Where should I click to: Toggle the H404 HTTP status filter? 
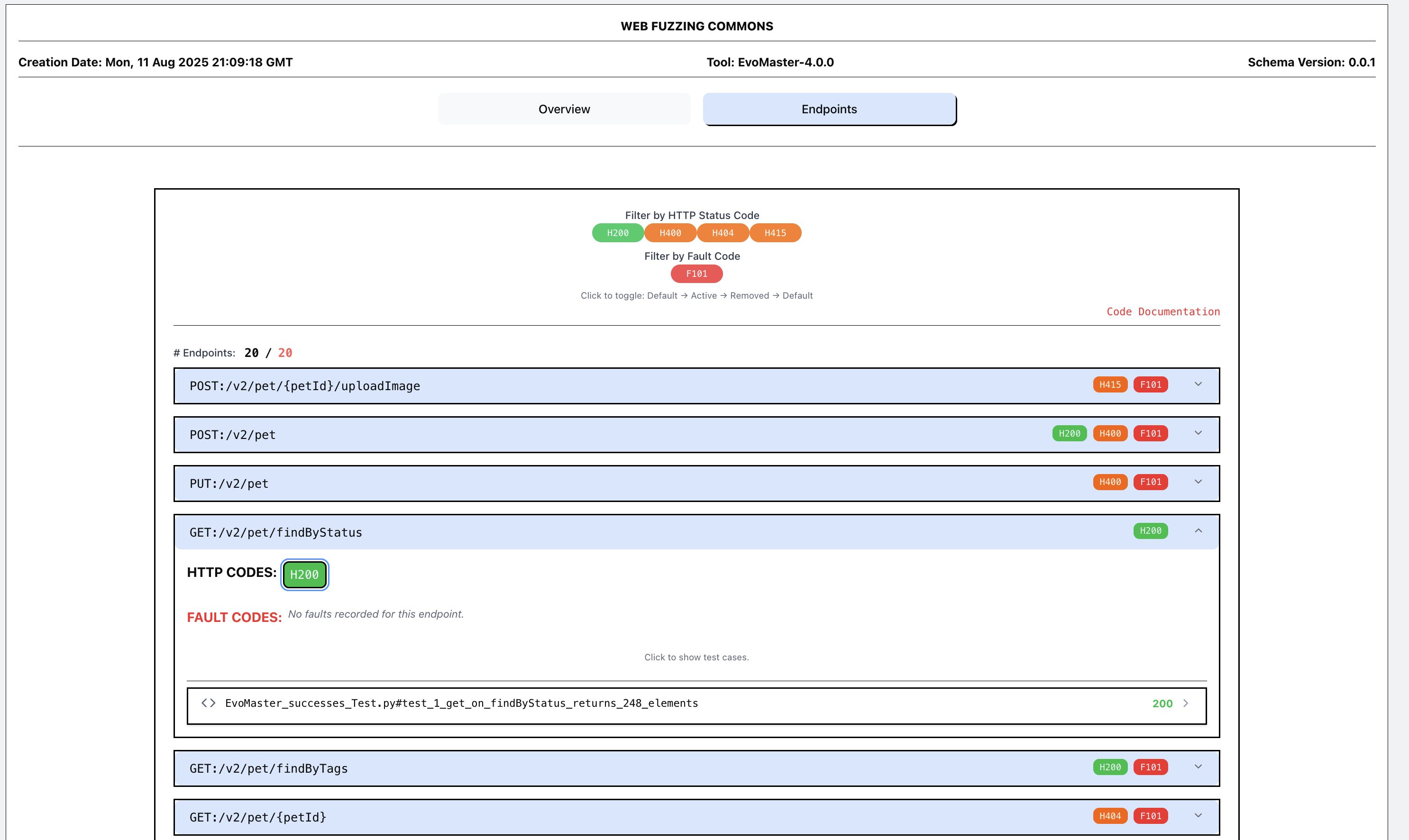(723, 233)
